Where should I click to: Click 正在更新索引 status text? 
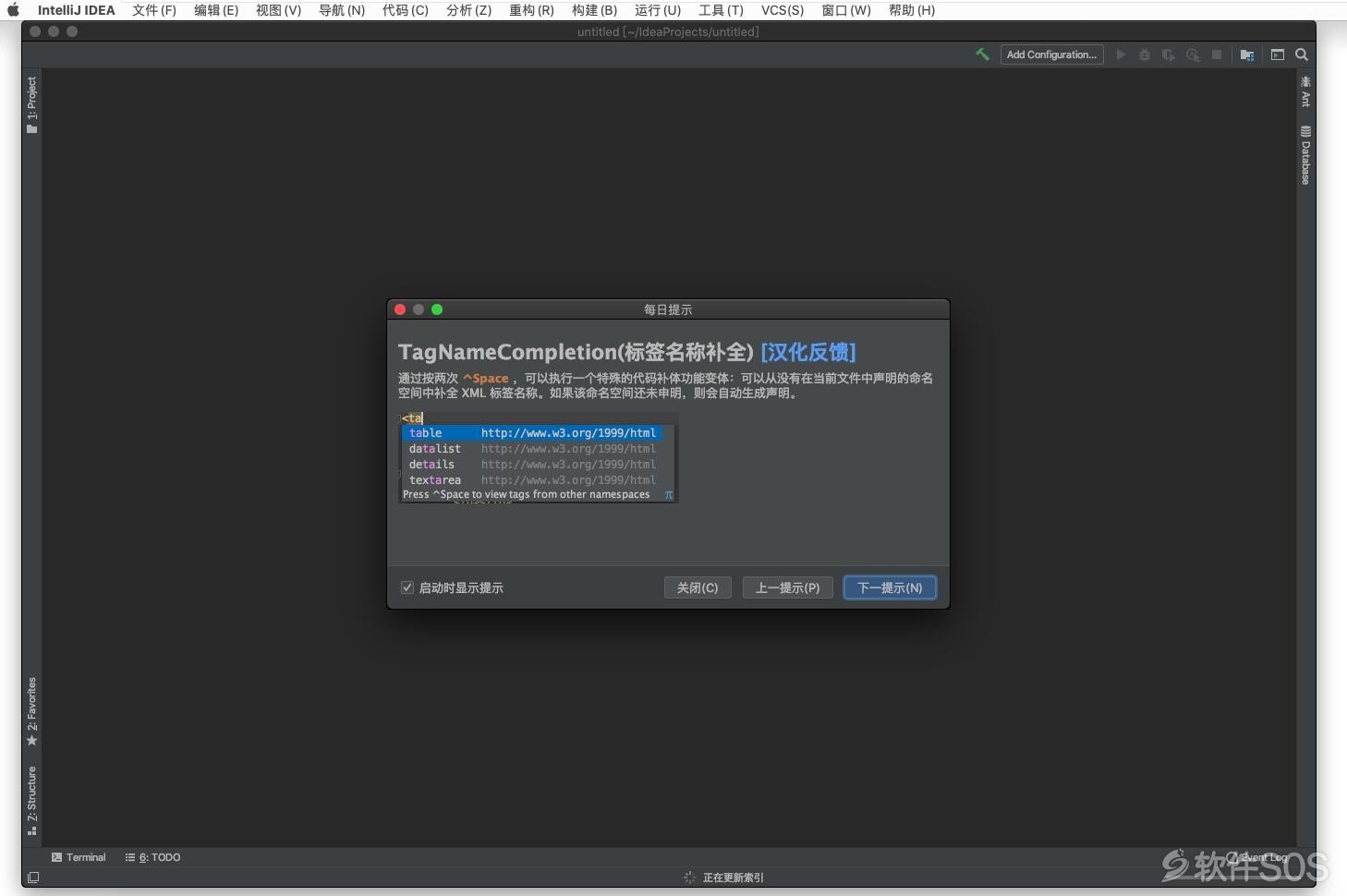[734, 878]
